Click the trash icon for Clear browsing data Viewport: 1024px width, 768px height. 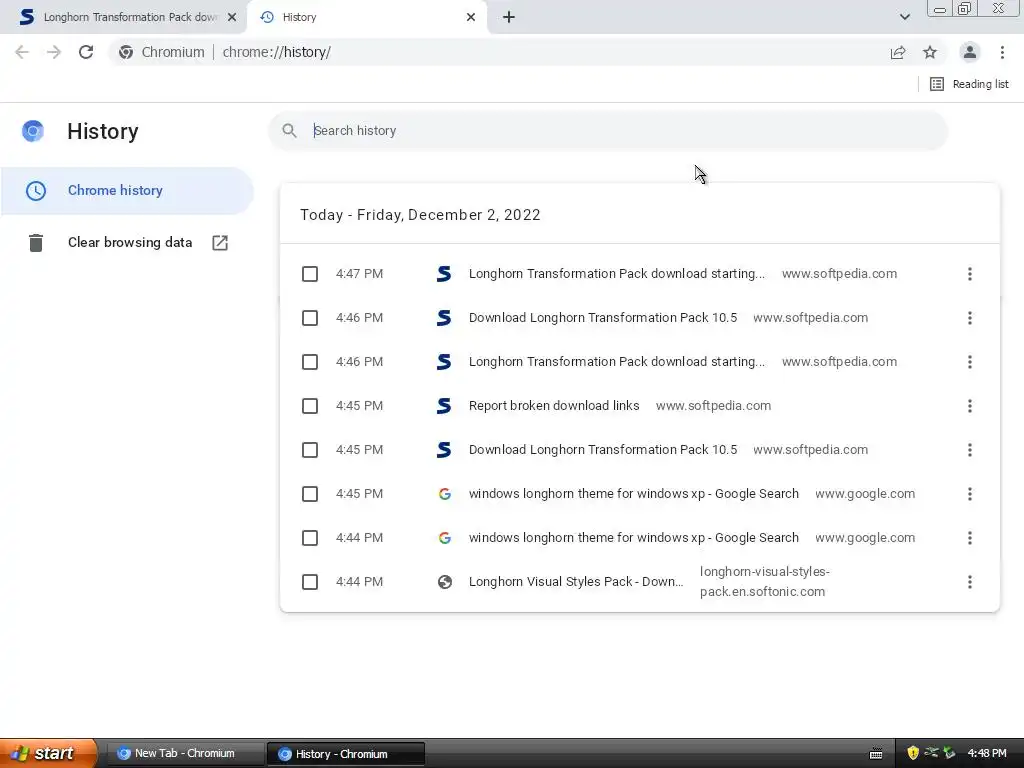coord(36,243)
